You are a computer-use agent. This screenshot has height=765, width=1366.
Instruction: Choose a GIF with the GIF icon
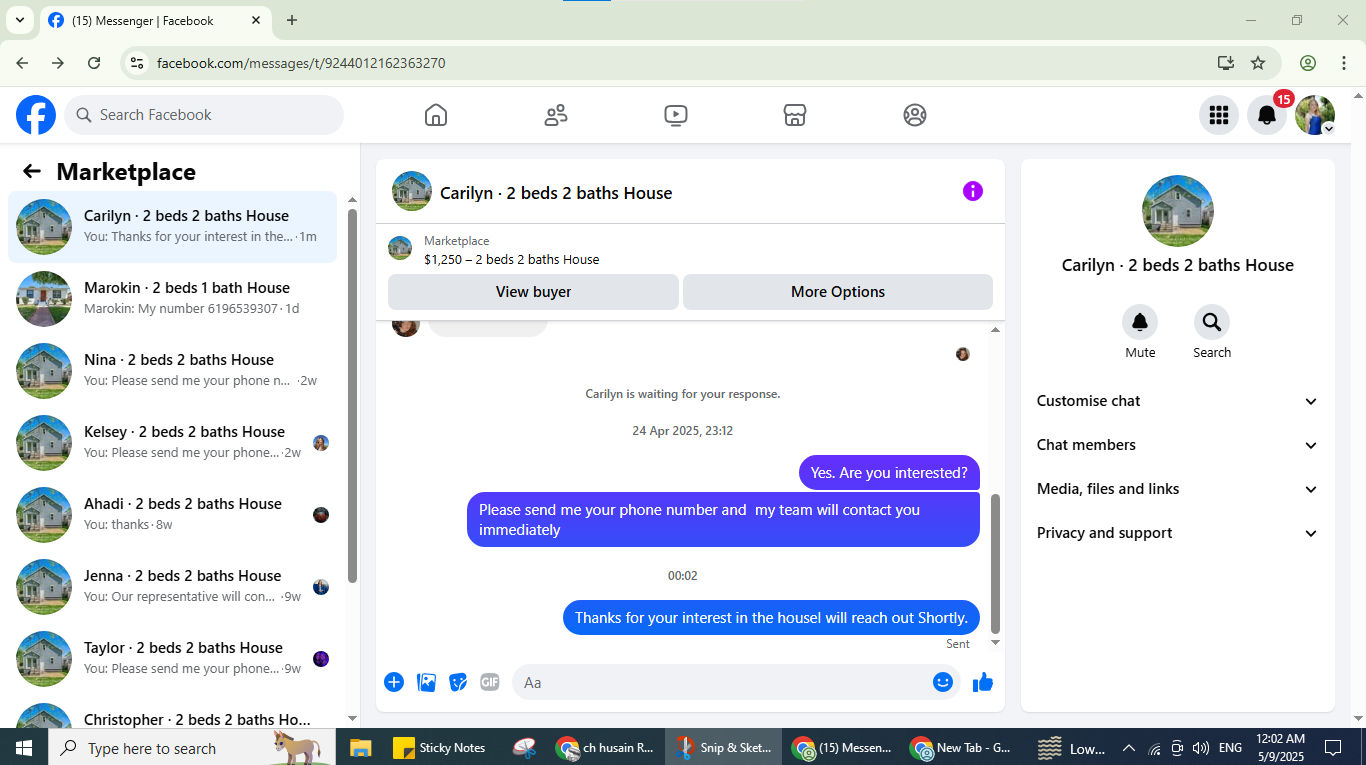(x=490, y=682)
